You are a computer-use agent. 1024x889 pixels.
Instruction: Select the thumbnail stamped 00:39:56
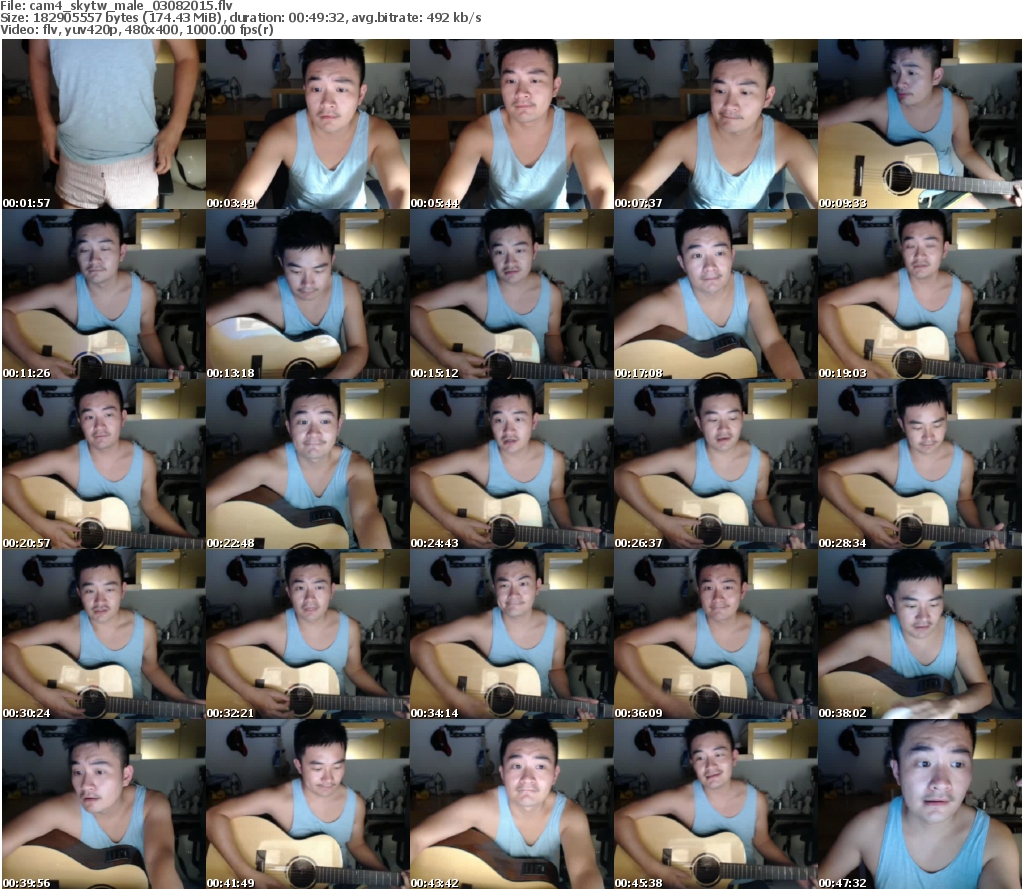coord(104,803)
